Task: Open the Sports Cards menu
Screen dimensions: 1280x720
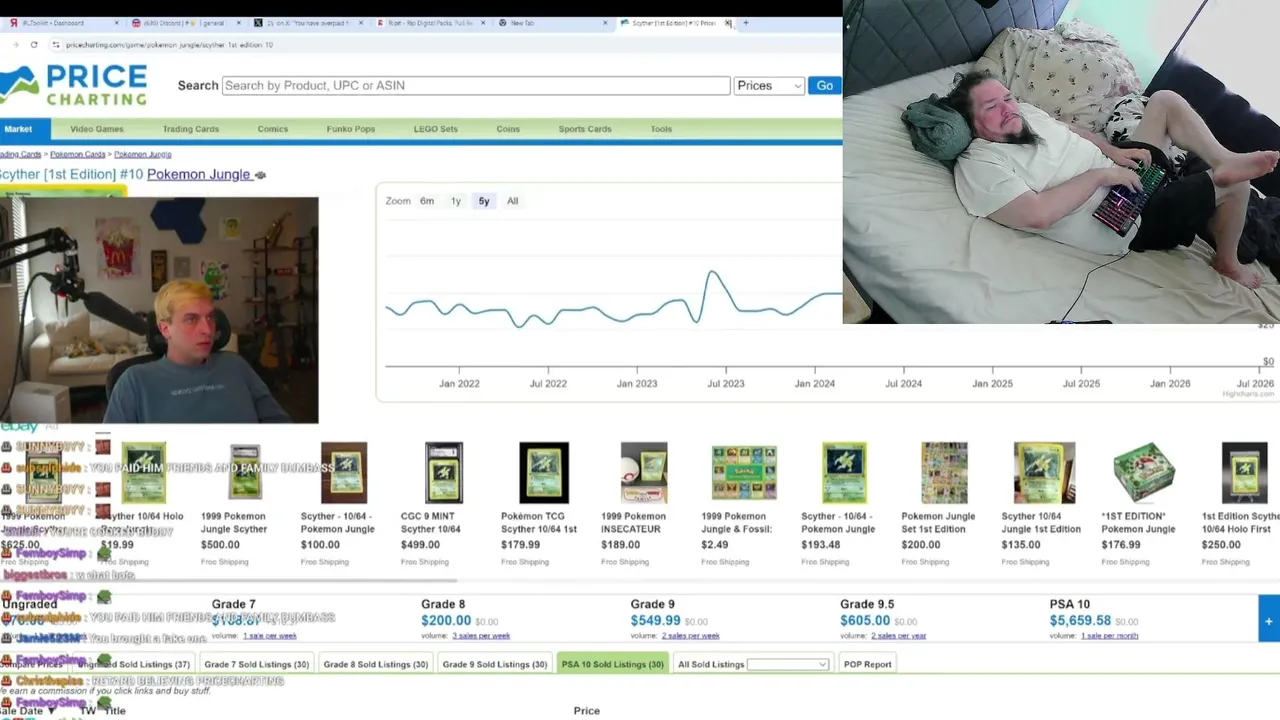Action: 585,129
